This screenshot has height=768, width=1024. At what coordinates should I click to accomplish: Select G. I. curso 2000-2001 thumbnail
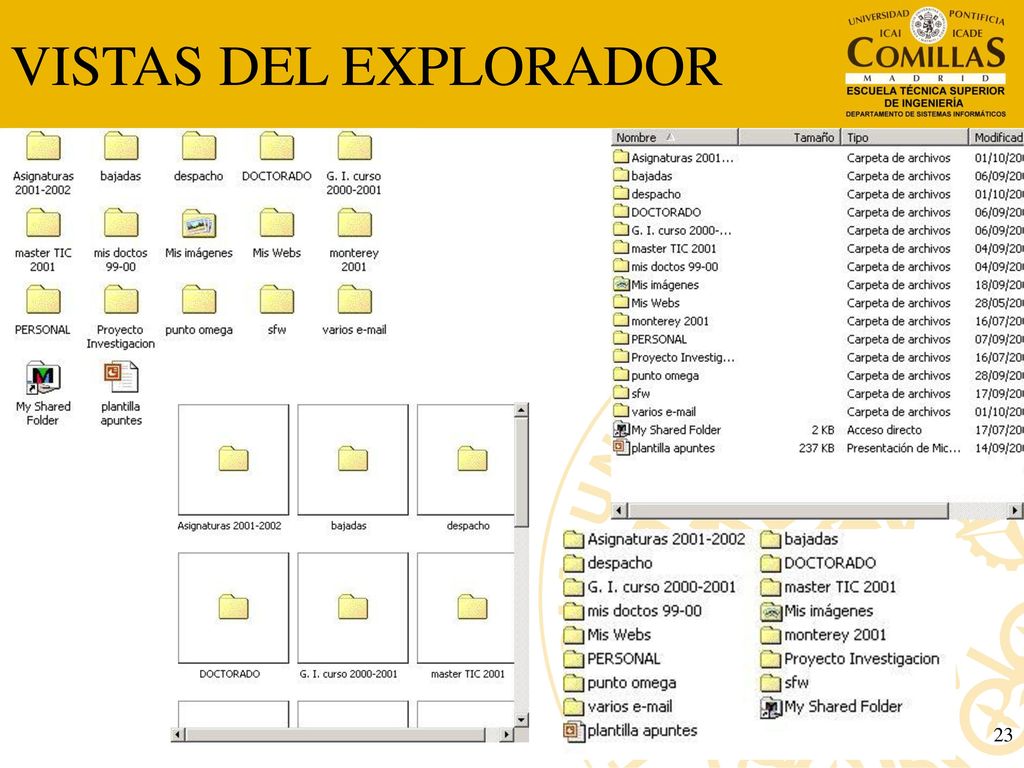pos(353,608)
